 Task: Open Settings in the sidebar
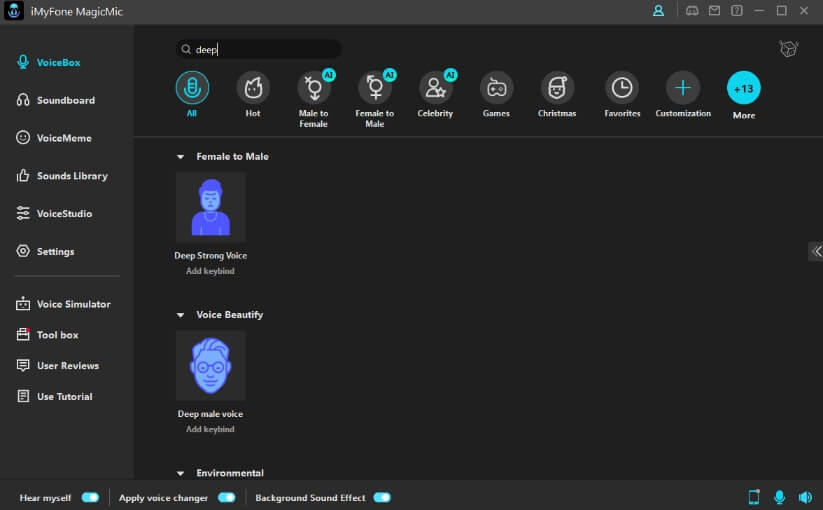pos(46,251)
